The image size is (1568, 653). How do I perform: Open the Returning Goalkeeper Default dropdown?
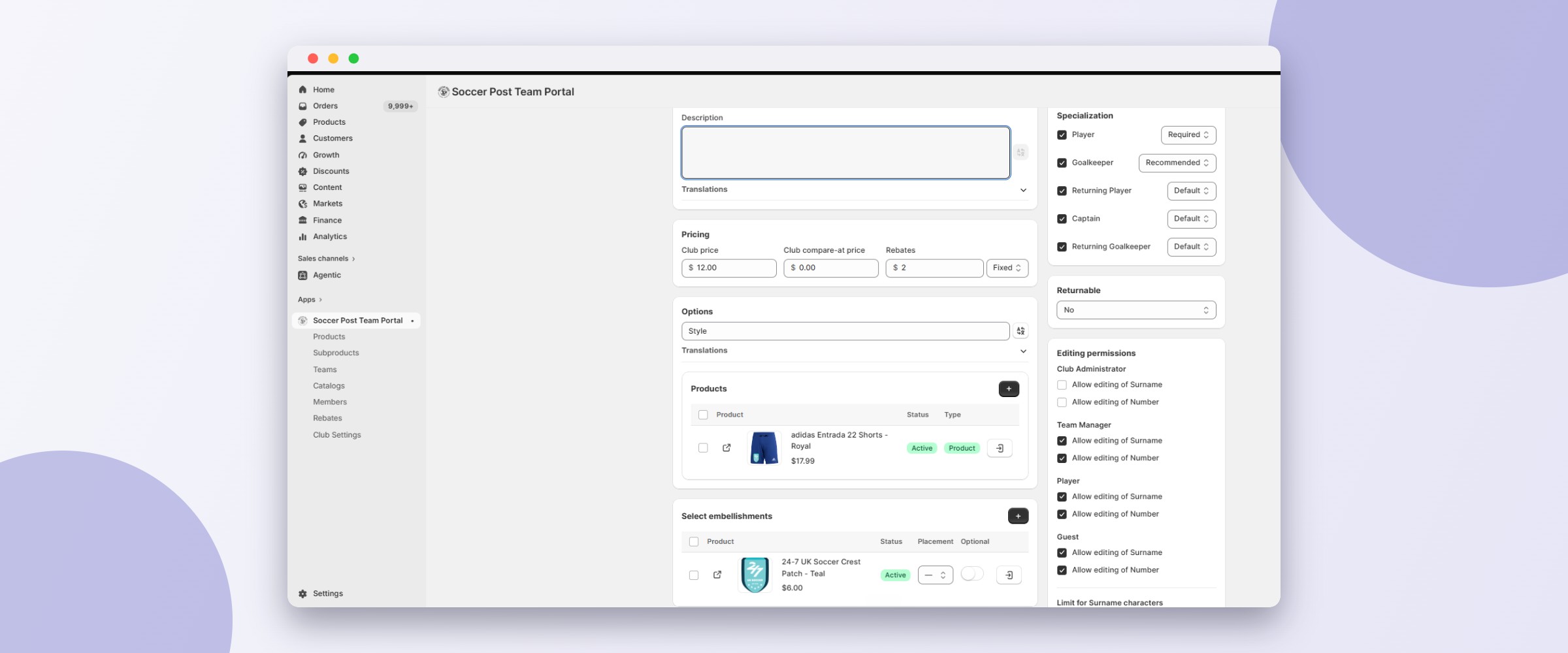[x=1191, y=247]
